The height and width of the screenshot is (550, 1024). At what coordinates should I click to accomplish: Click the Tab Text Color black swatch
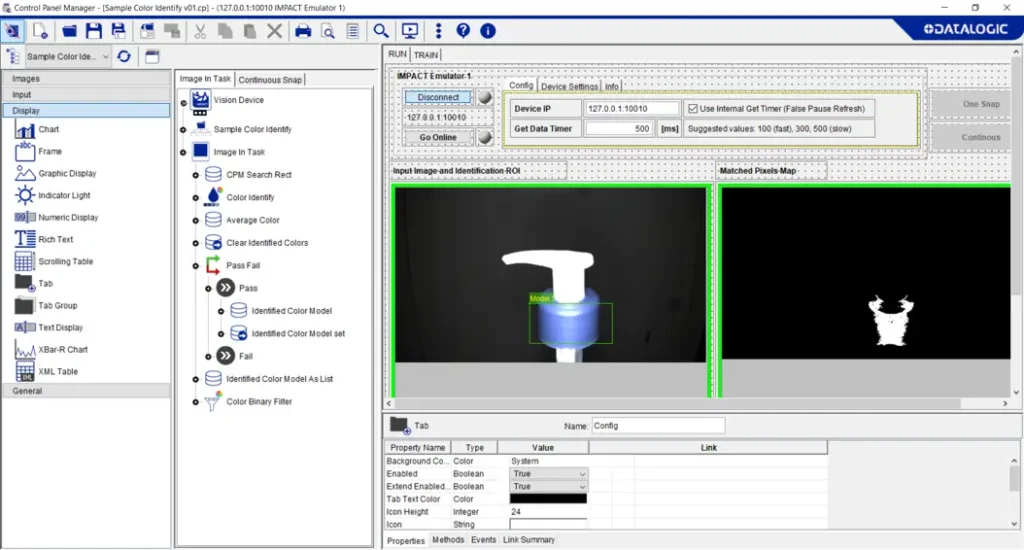pos(548,499)
